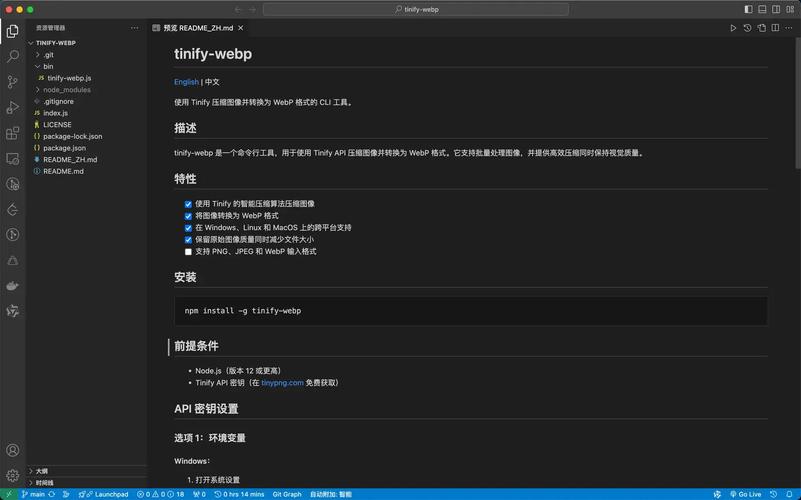Image resolution: width=801 pixels, height=500 pixels.
Task: Expand the .git folder
Action: click(x=87, y=55)
